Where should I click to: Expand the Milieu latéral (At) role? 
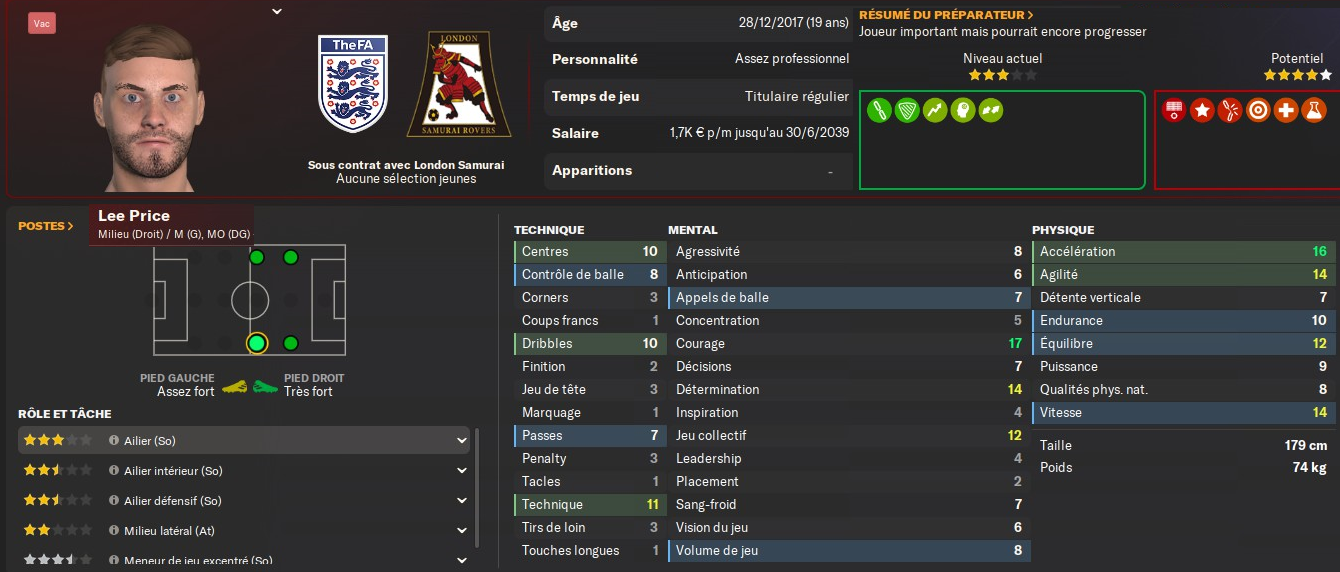[462, 530]
